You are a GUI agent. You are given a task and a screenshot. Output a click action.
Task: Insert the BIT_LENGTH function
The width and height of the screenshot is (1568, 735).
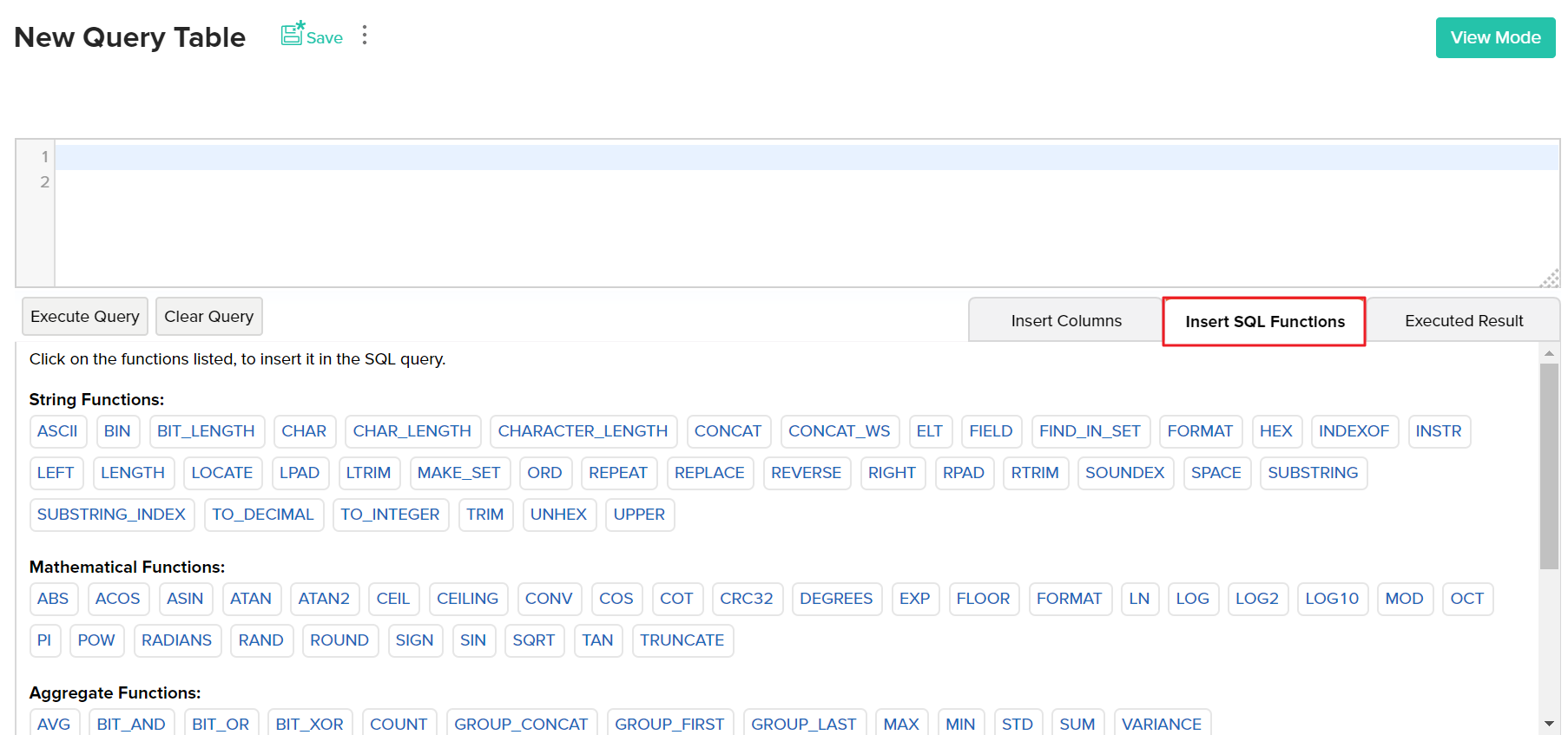point(206,431)
